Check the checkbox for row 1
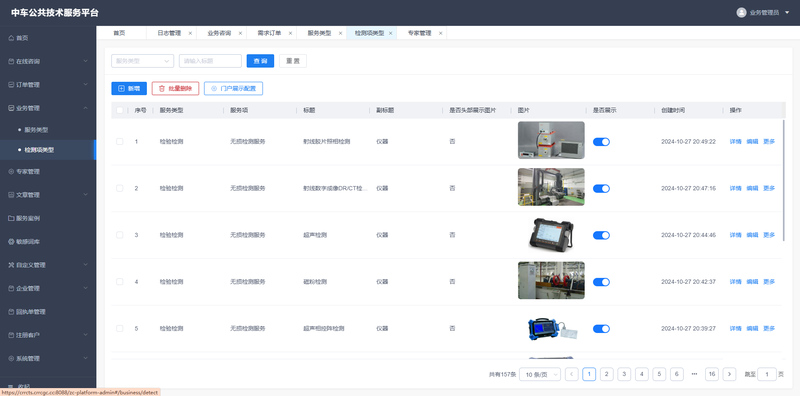 coord(119,141)
